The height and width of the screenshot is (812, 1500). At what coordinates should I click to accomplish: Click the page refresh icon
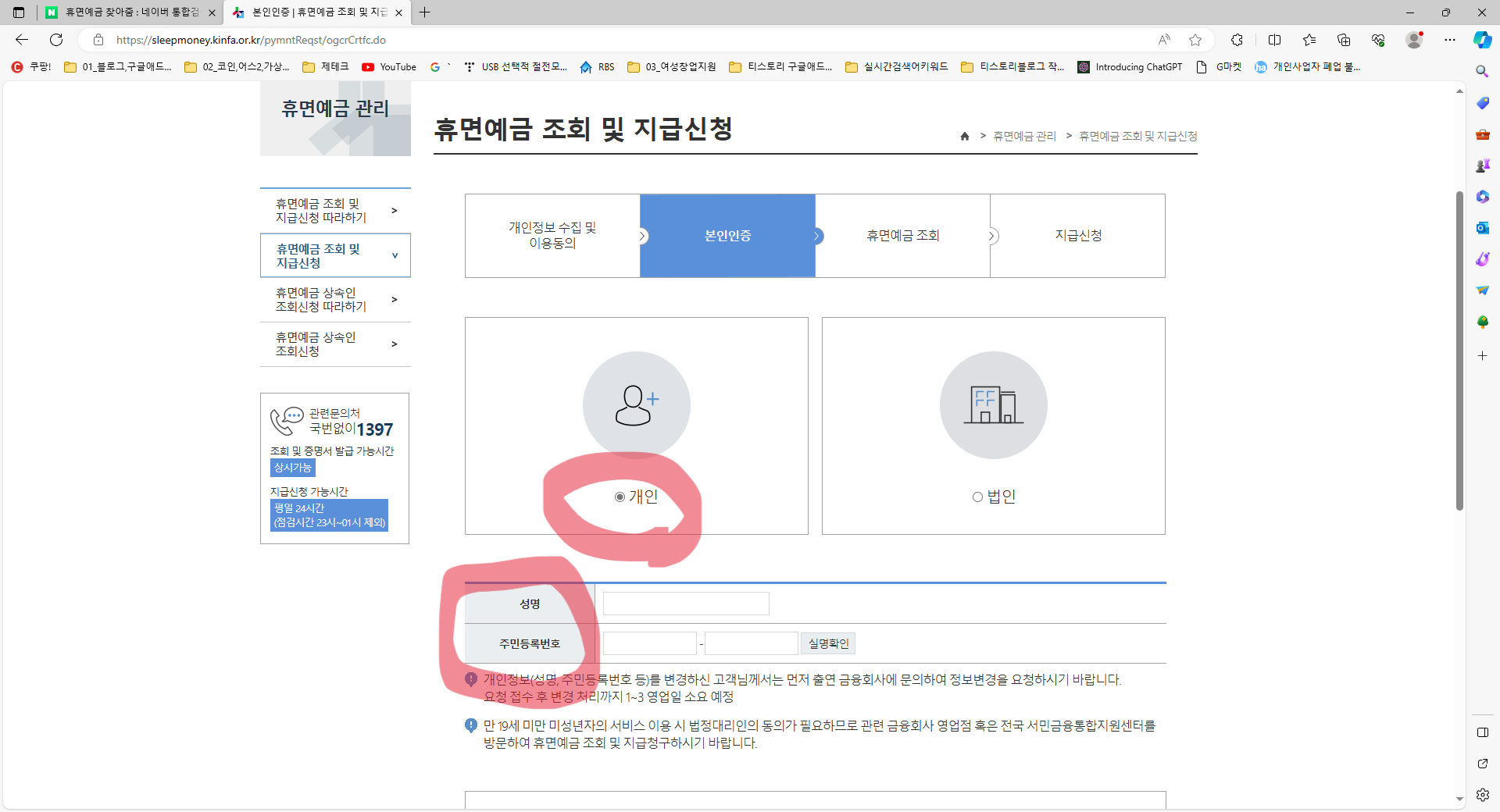click(x=55, y=40)
